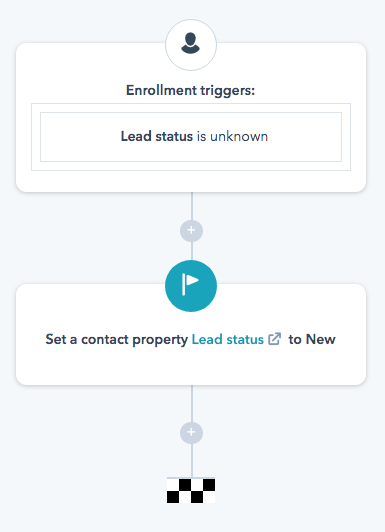Open the Lead status property link

[x=228, y=339]
